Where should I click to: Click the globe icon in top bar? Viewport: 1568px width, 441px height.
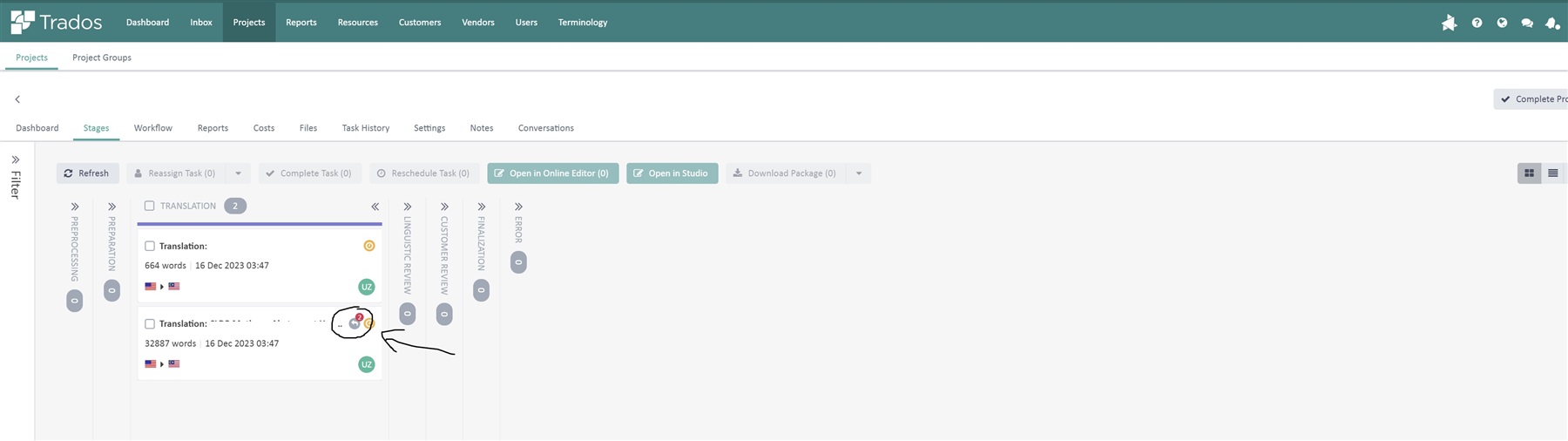pyautogui.click(x=1502, y=23)
